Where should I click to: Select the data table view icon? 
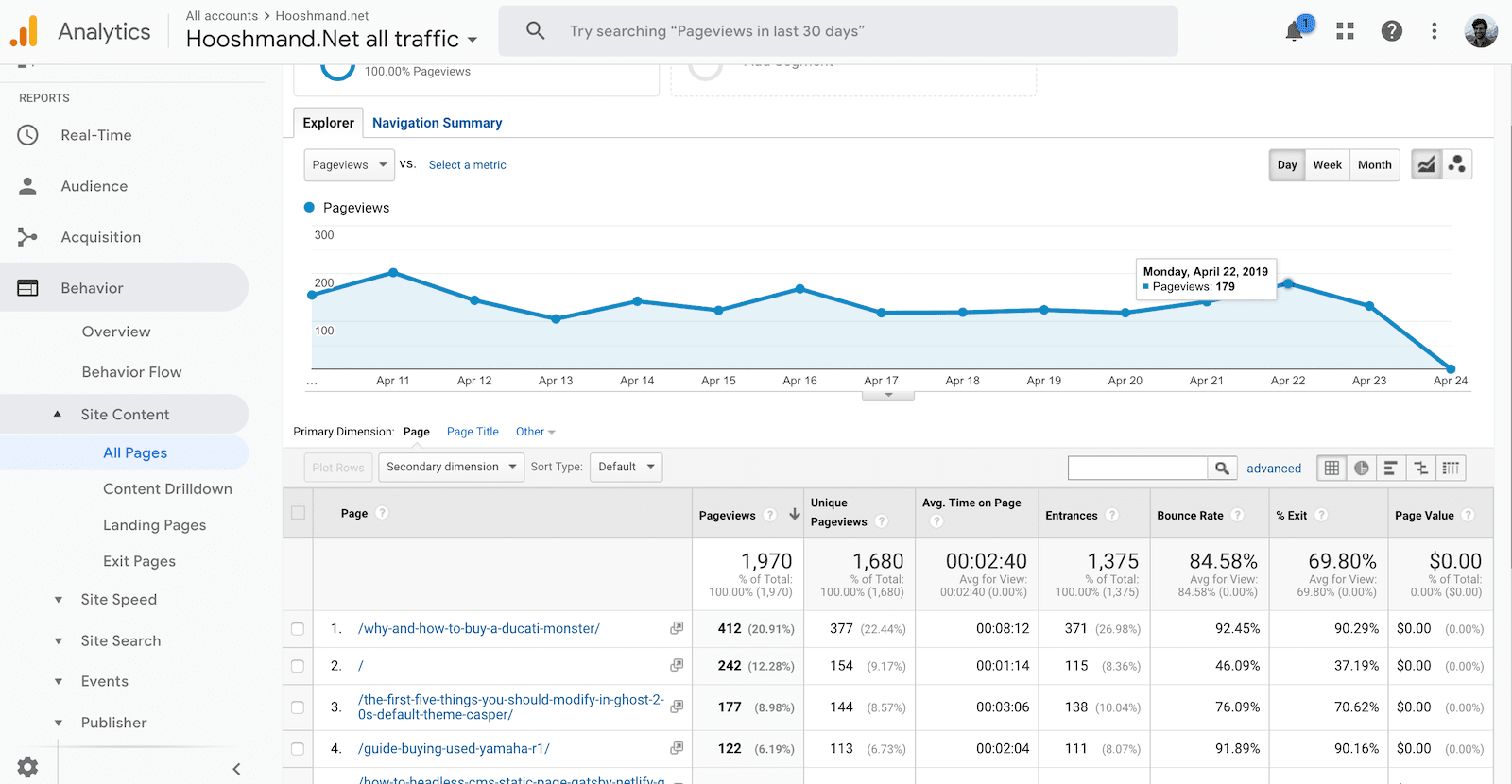point(1332,468)
